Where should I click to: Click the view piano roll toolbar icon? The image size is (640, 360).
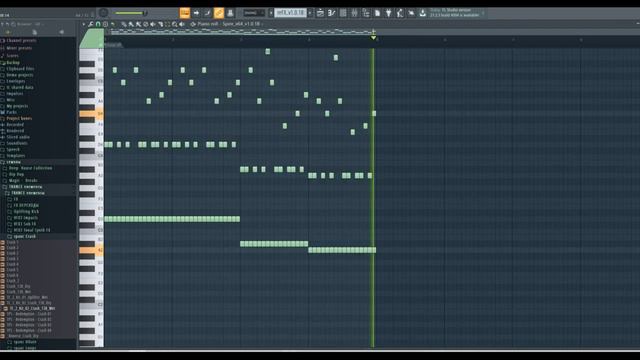click(331, 13)
